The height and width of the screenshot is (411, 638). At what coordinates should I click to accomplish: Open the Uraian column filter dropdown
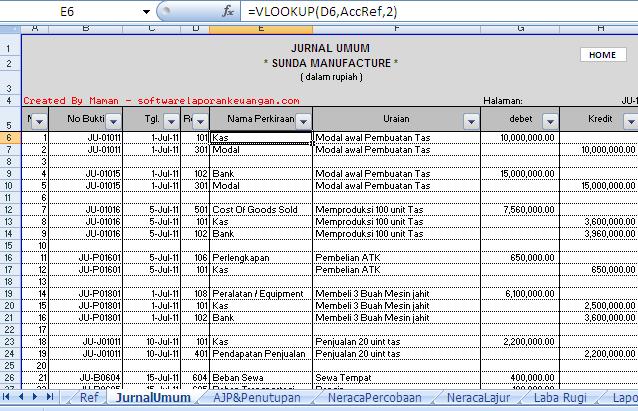pyautogui.click(x=470, y=121)
